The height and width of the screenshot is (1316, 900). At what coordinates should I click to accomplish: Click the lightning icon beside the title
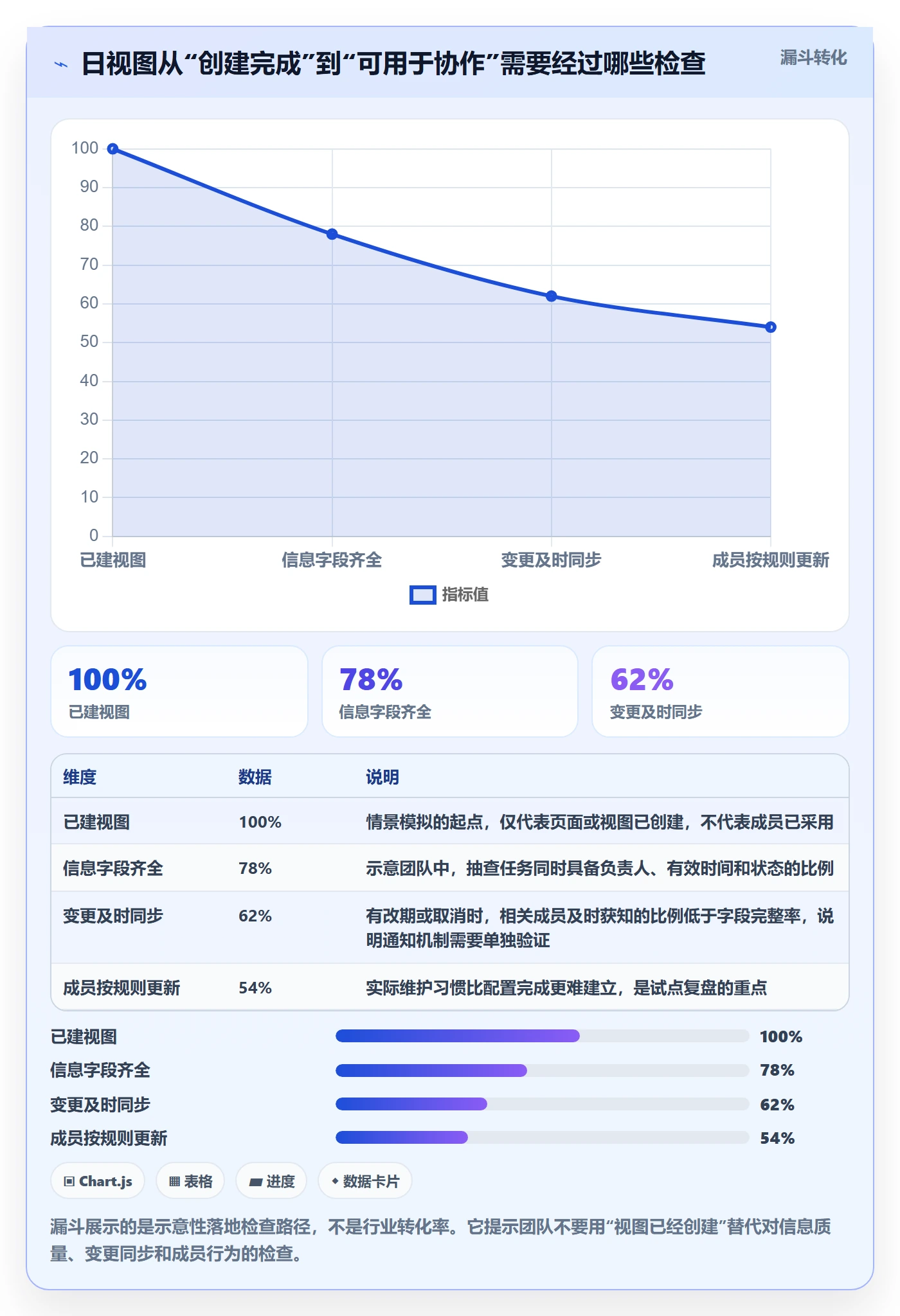click(x=61, y=64)
